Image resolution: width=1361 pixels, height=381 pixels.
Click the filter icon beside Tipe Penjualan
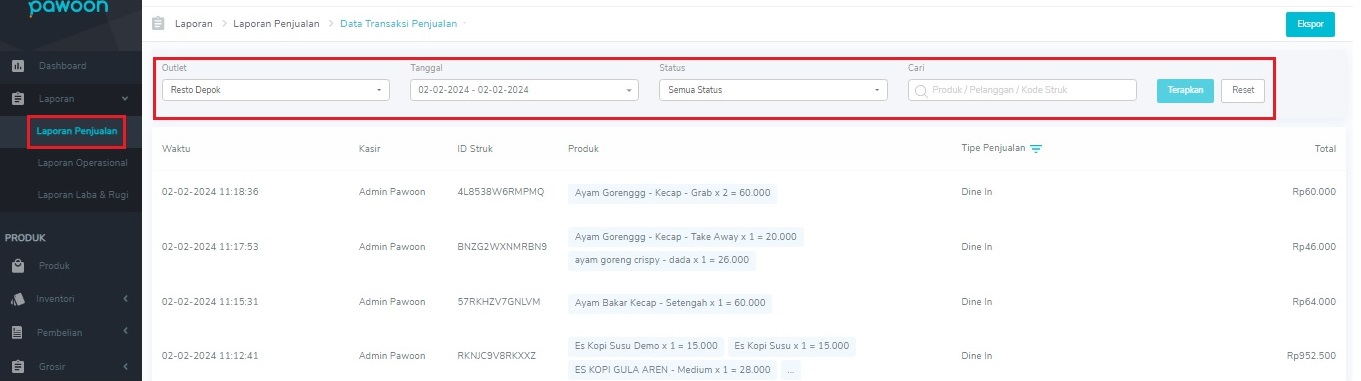click(1036, 149)
